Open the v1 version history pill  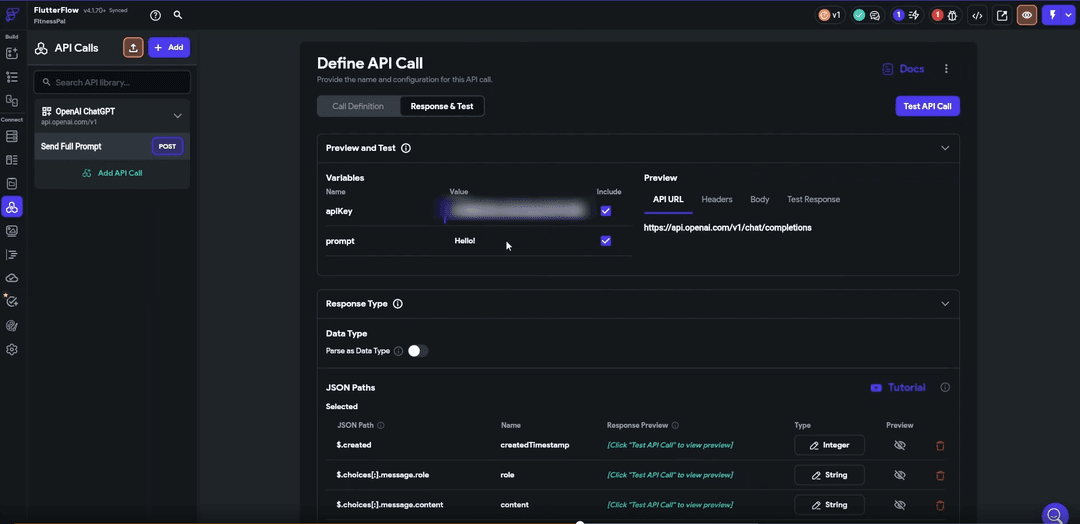click(x=830, y=15)
